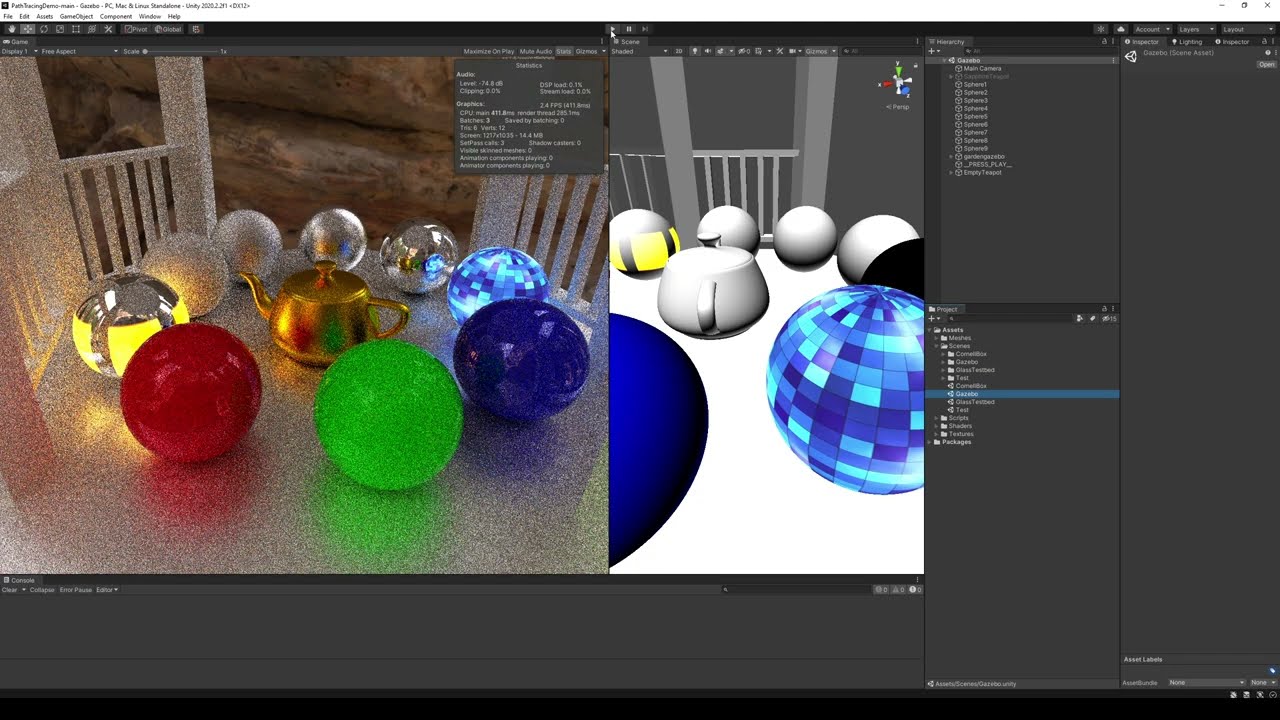
Task: Adjust the Game view Scale slider
Action: (180, 51)
